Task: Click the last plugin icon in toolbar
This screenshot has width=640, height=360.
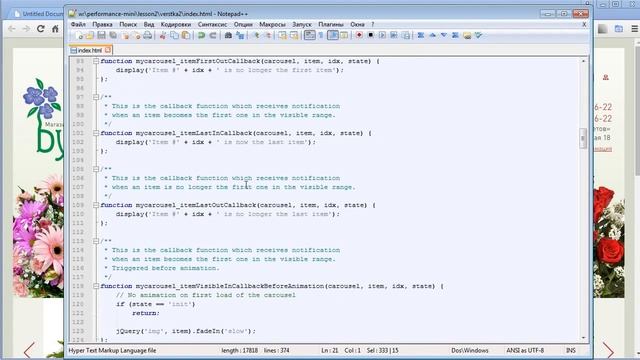Action: 478,36
